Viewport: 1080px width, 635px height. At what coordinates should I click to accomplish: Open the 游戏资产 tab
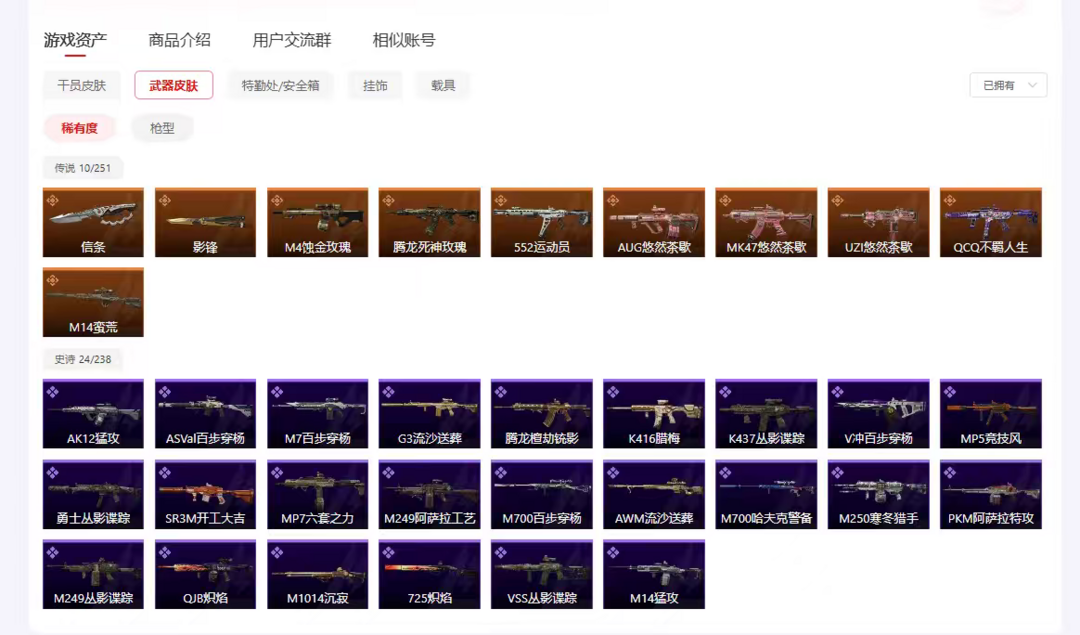pos(75,40)
